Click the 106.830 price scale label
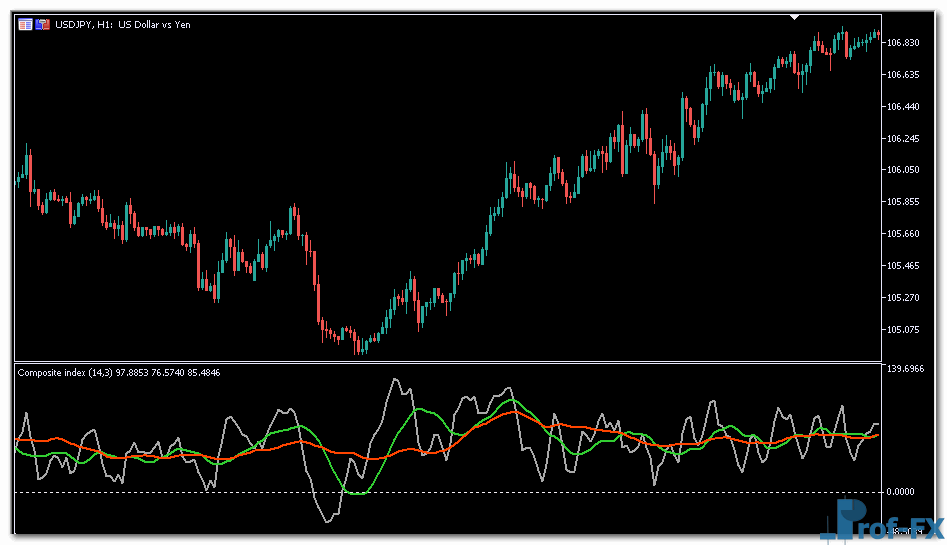This screenshot has height=545, width=947. (x=903, y=42)
